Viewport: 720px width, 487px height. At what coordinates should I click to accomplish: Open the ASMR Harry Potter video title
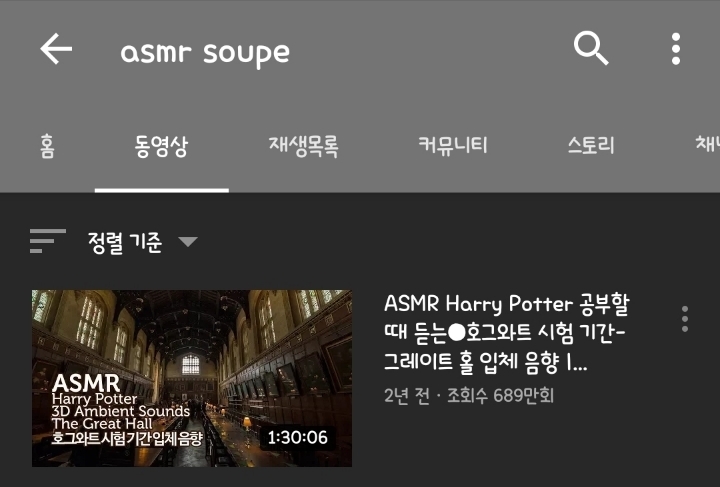pyautogui.click(x=506, y=333)
